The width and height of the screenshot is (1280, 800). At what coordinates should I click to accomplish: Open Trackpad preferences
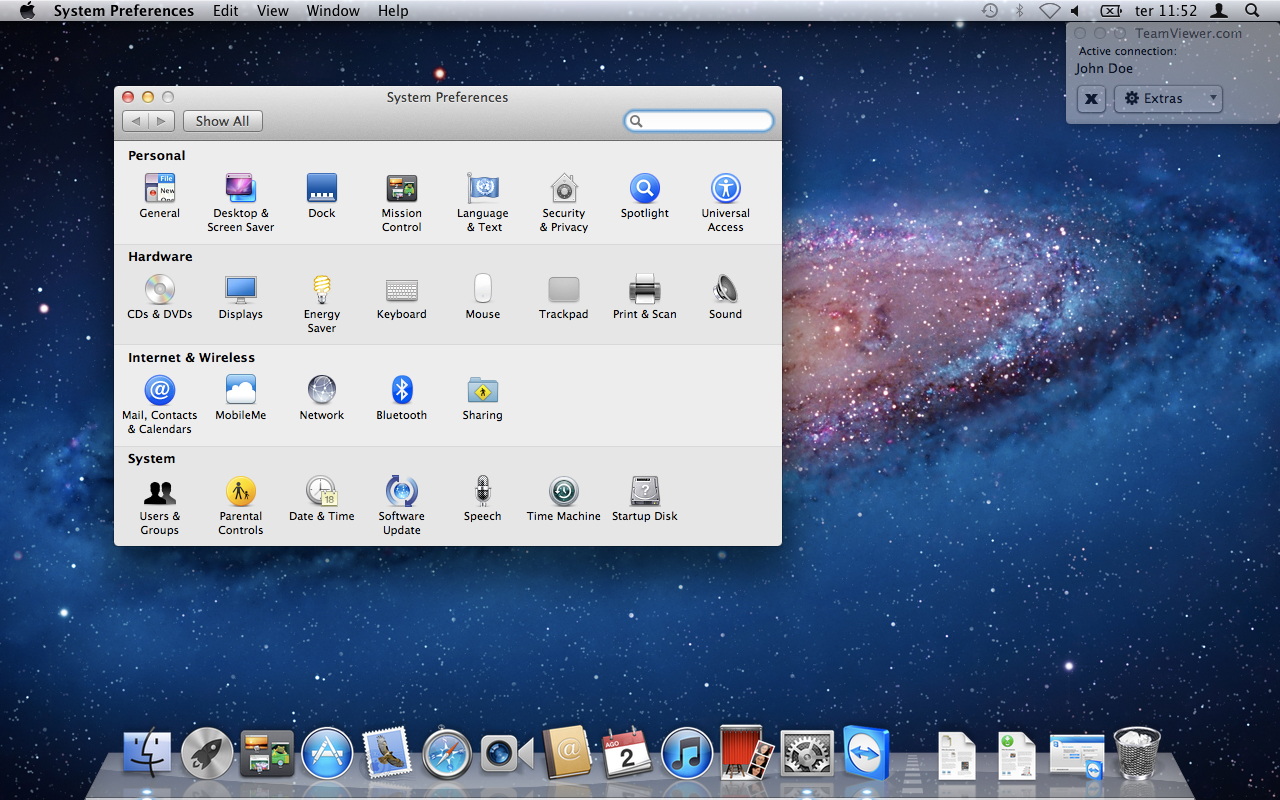564,291
